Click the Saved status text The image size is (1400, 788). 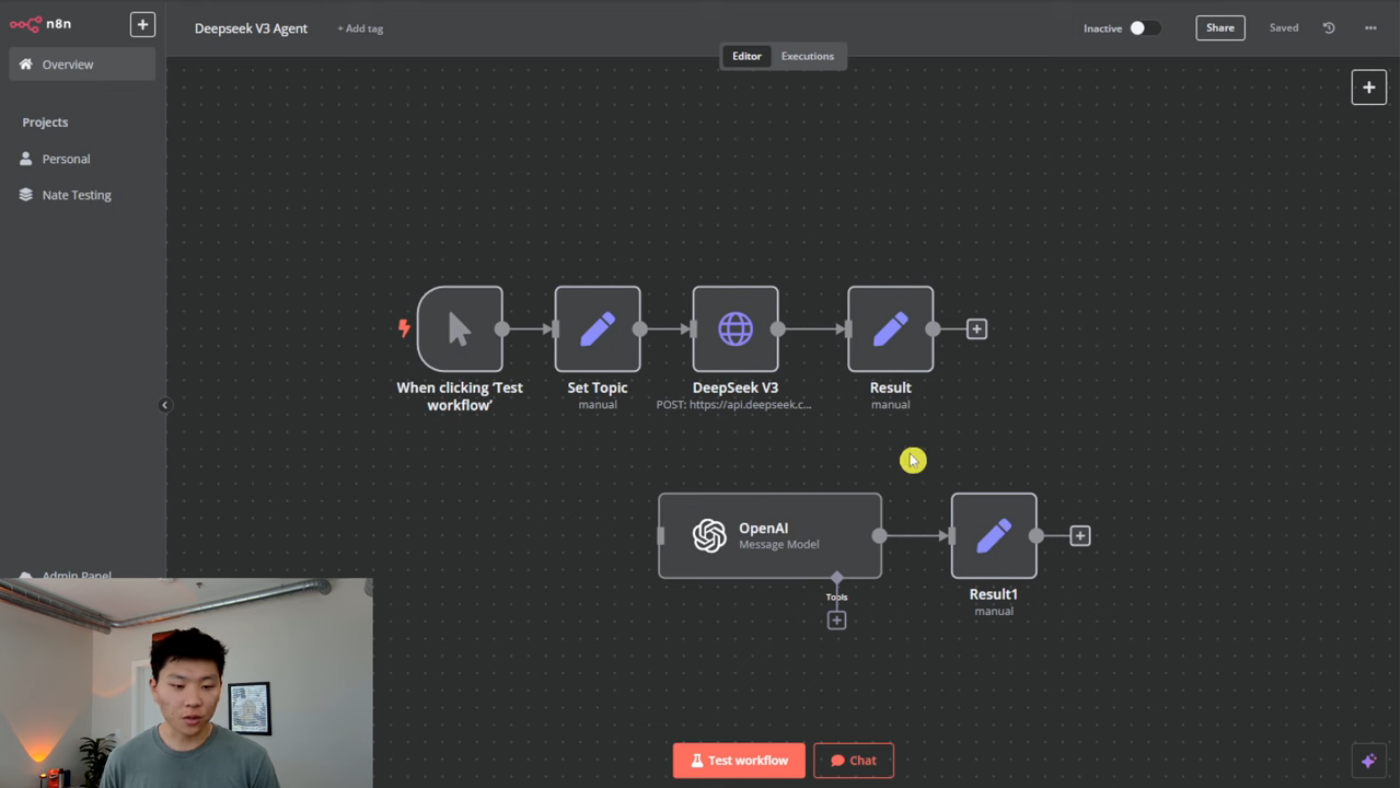tap(1284, 28)
